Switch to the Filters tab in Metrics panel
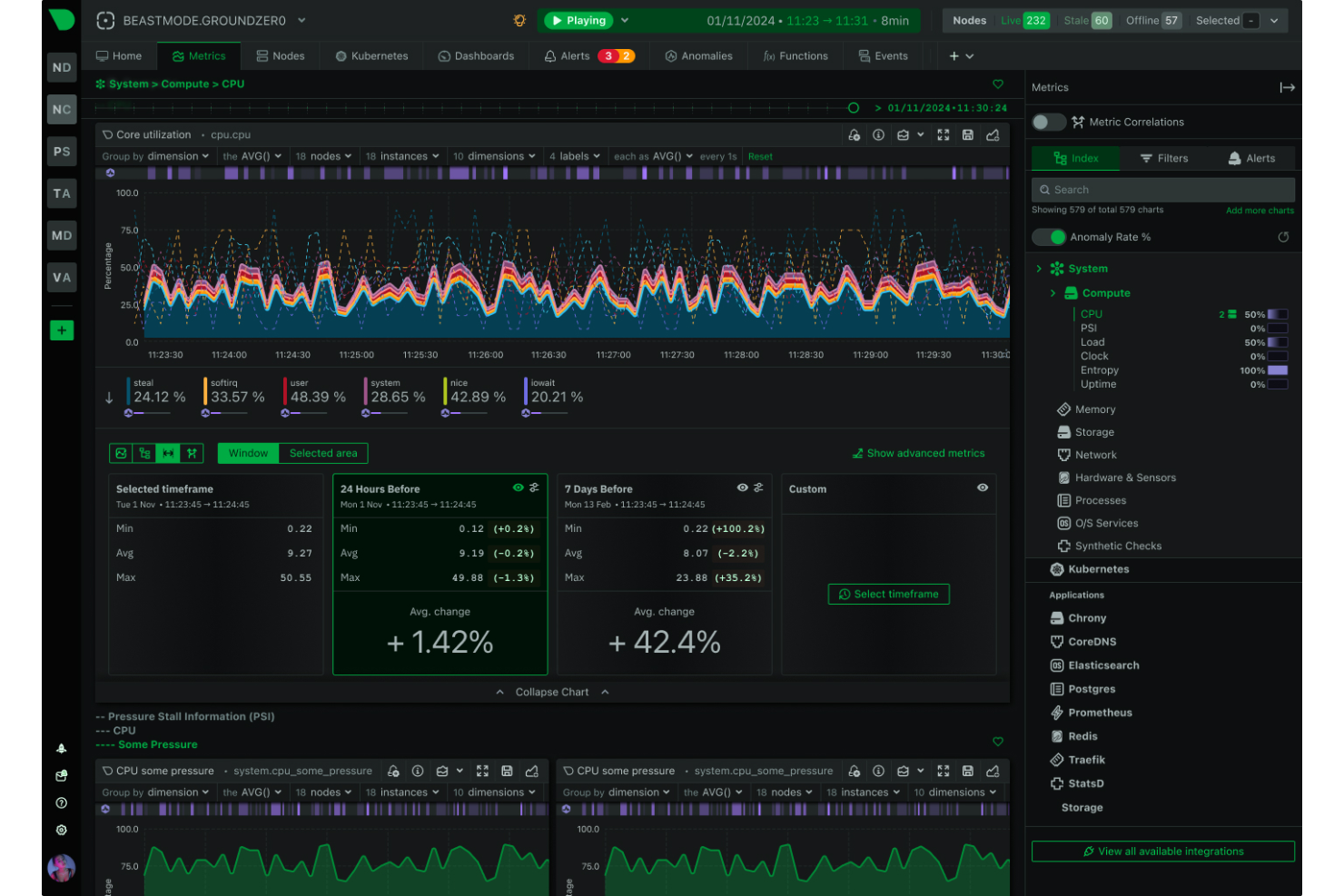Viewport: 1344px width, 896px height. [x=1165, y=157]
